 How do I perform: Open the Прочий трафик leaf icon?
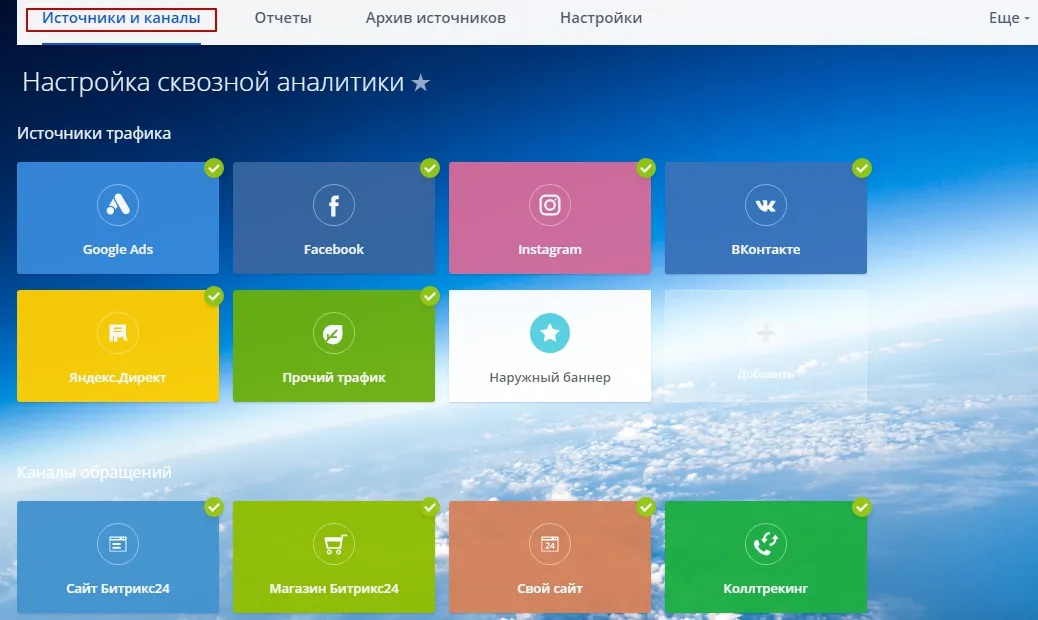334,333
